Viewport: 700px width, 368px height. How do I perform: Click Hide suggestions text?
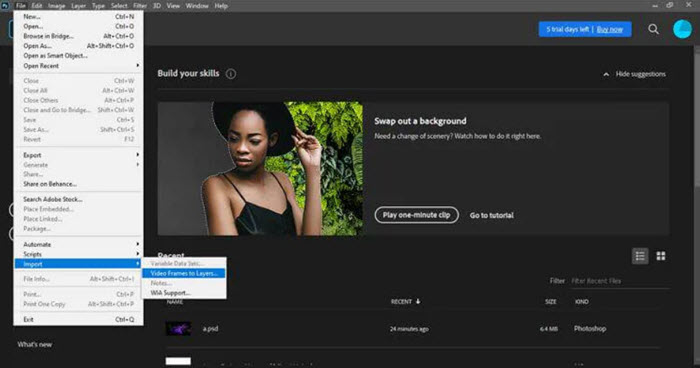pyautogui.click(x=641, y=74)
